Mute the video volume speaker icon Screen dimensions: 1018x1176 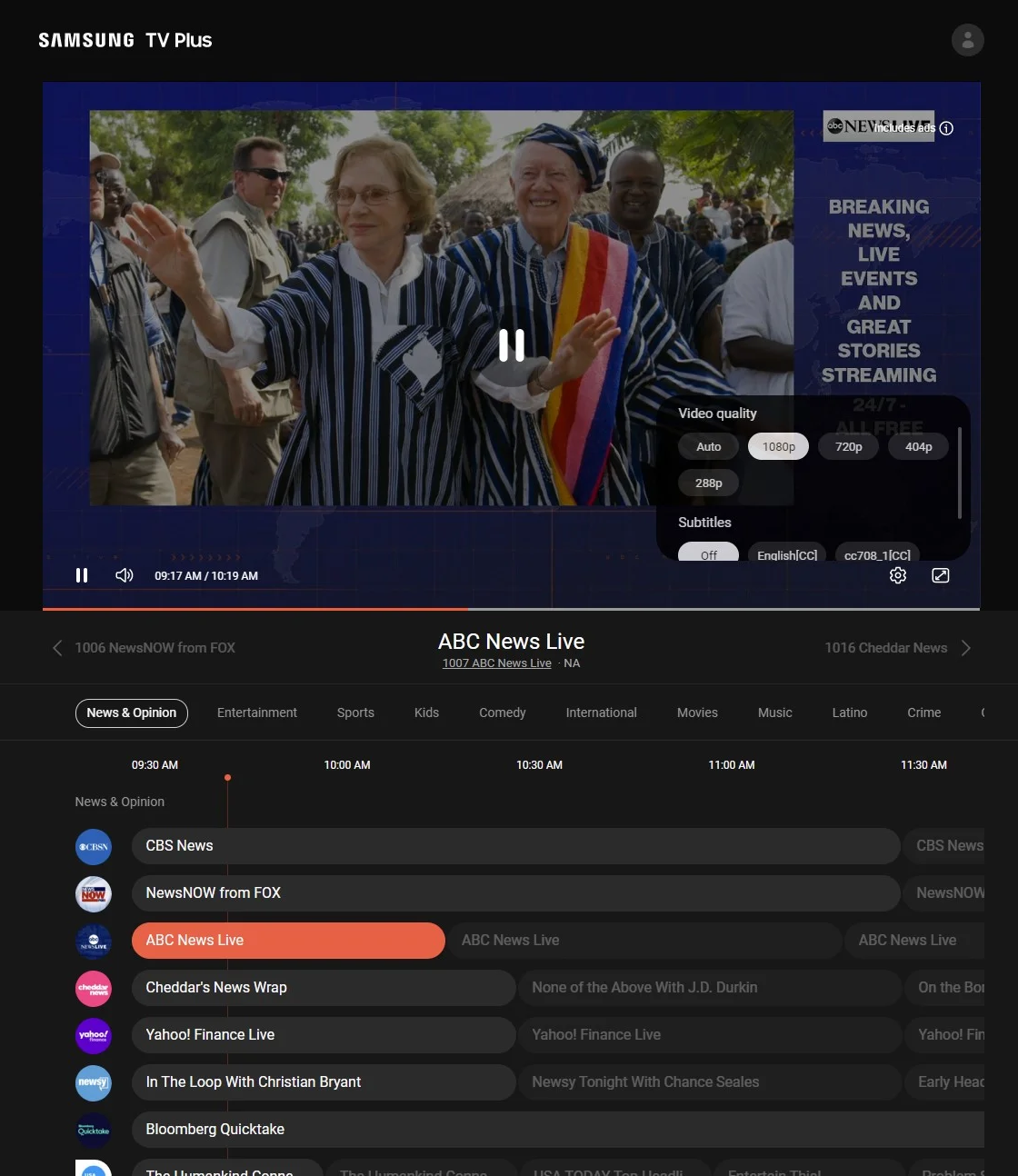coord(125,575)
